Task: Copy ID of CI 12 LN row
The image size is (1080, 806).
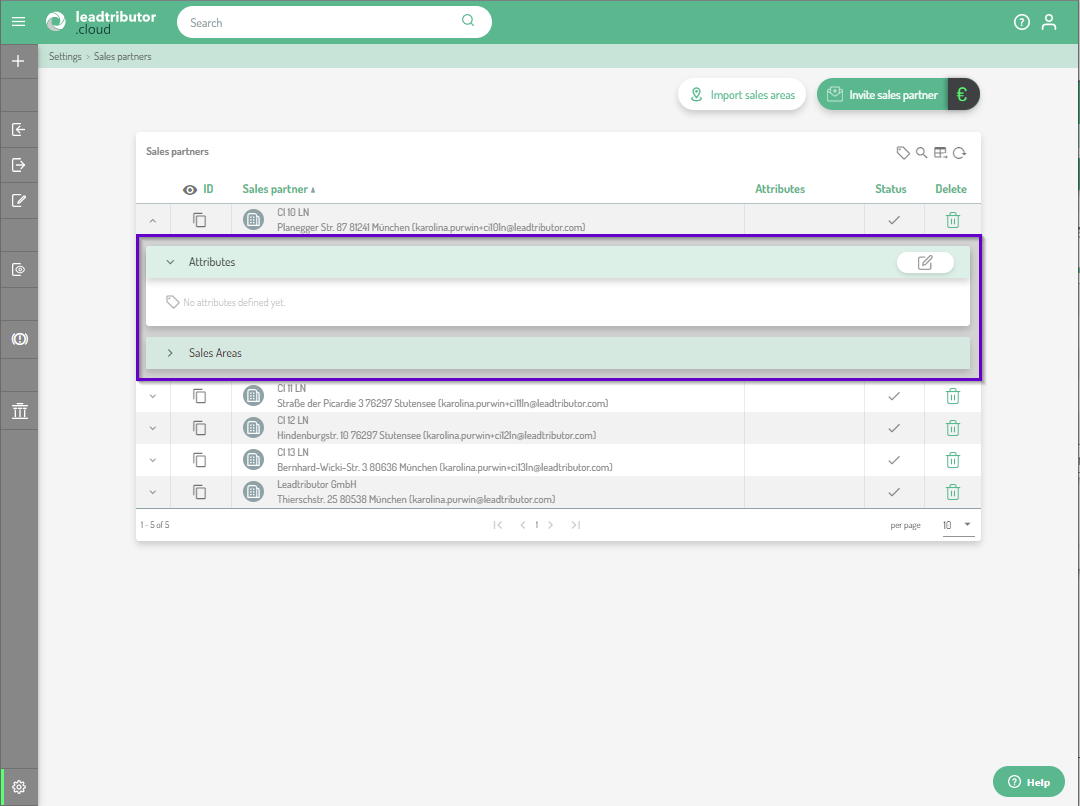Action: click(x=200, y=428)
